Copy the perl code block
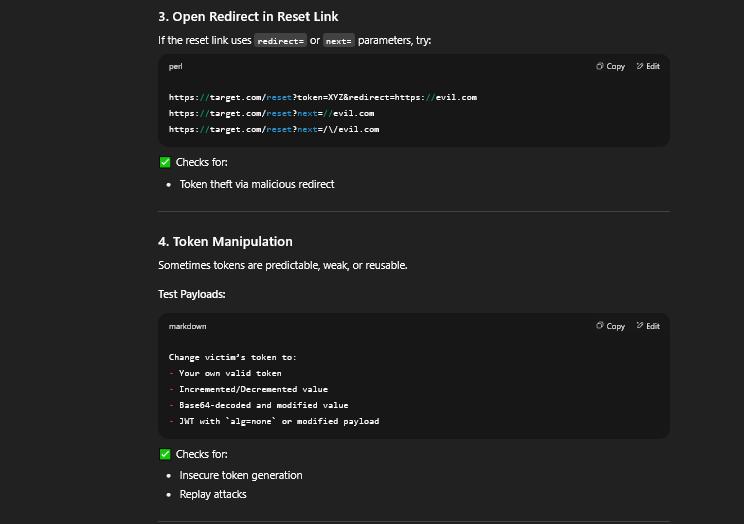745x524 pixels. (x=611, y=67)
